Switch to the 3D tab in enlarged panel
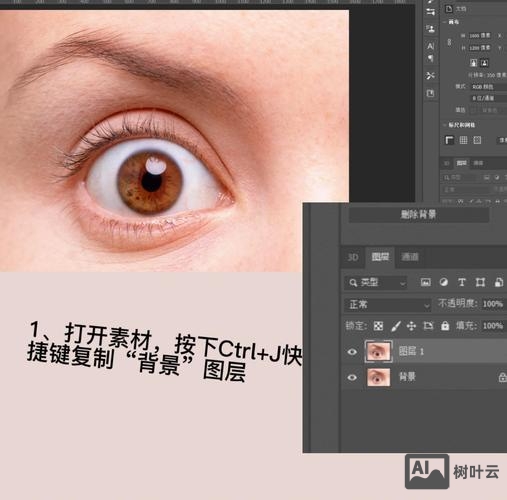This screenshot has height=500, width=507. click(x=353, y=257)
